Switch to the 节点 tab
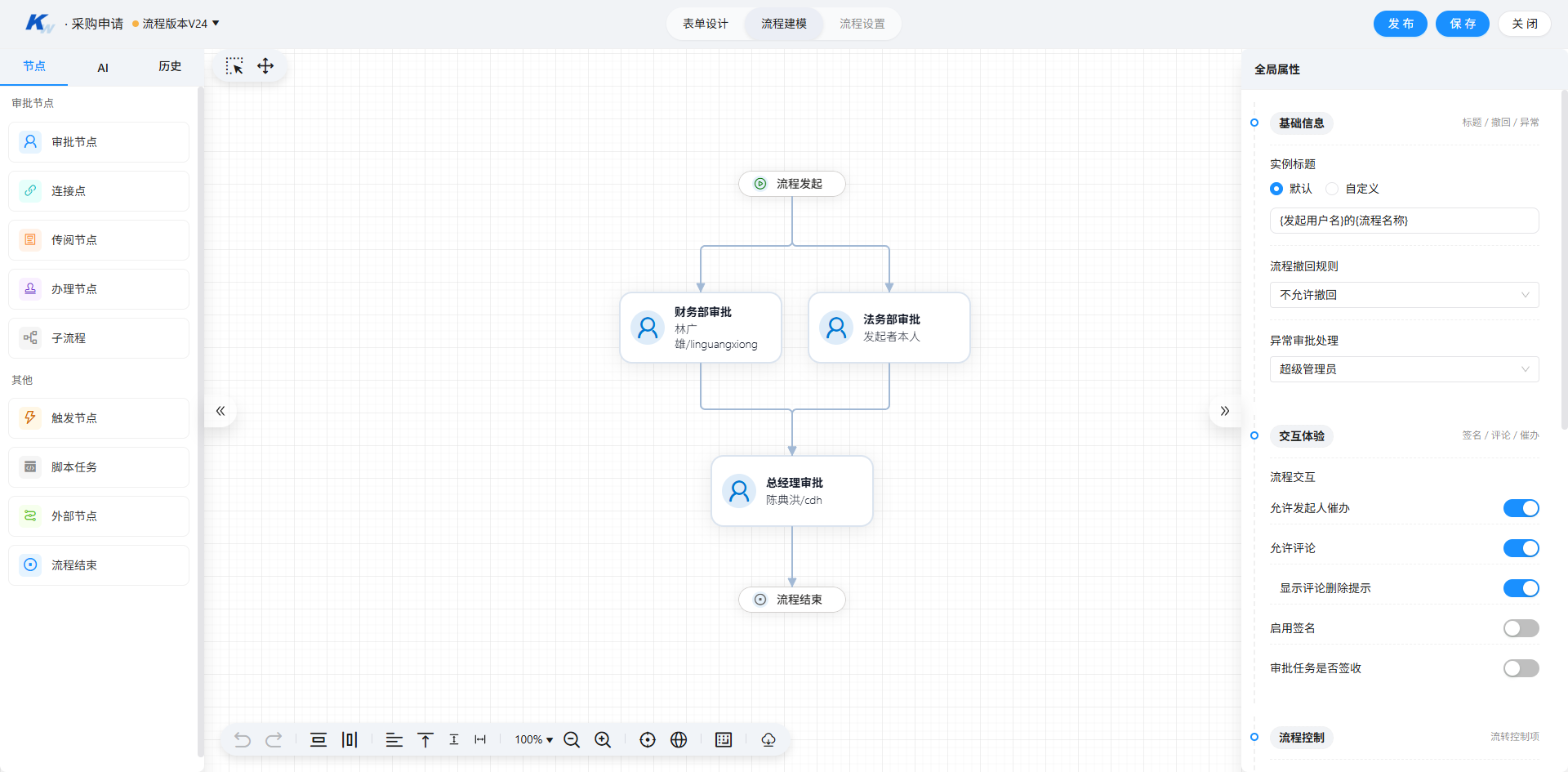1568x772 pixels. coord(34,66)
